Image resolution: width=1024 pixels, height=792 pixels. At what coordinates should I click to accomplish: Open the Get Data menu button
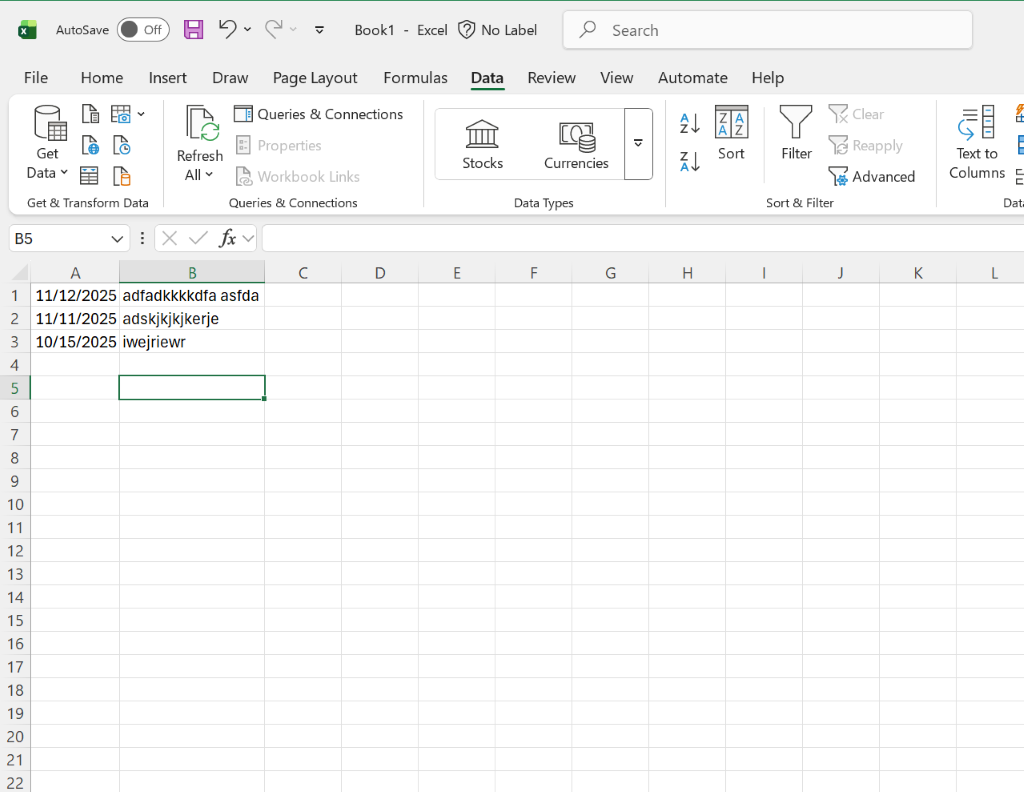pos(48,142)
